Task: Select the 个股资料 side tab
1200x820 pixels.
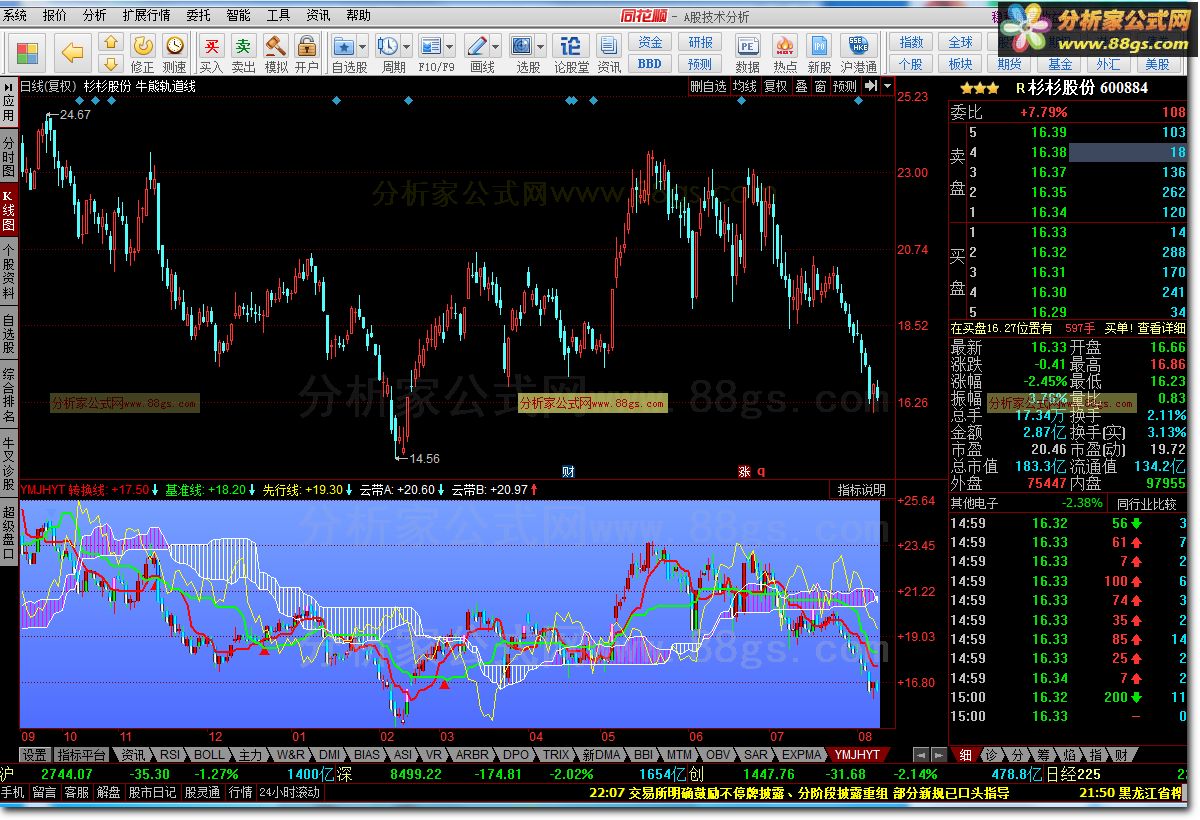Action: (8, 272)
